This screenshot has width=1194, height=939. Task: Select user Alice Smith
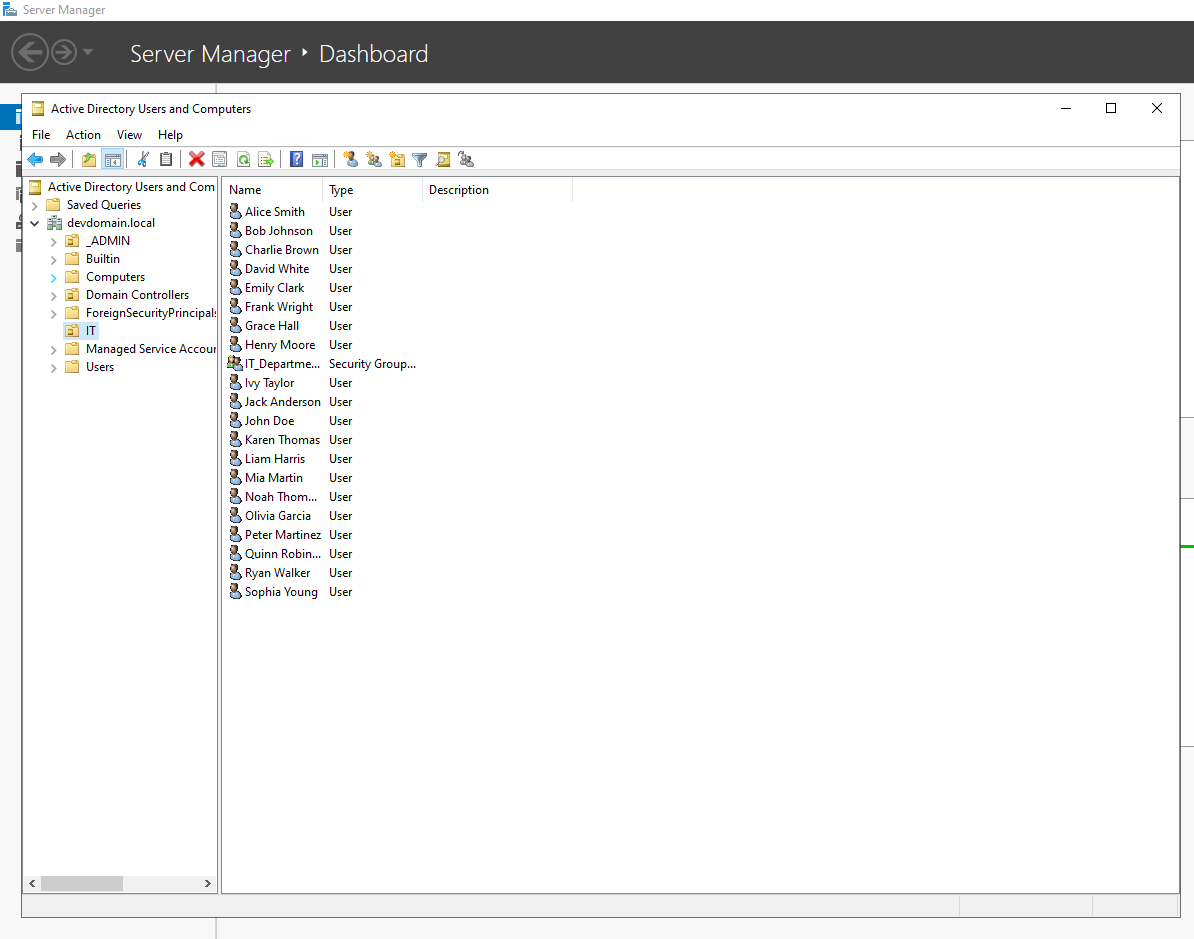pos(275,212)
